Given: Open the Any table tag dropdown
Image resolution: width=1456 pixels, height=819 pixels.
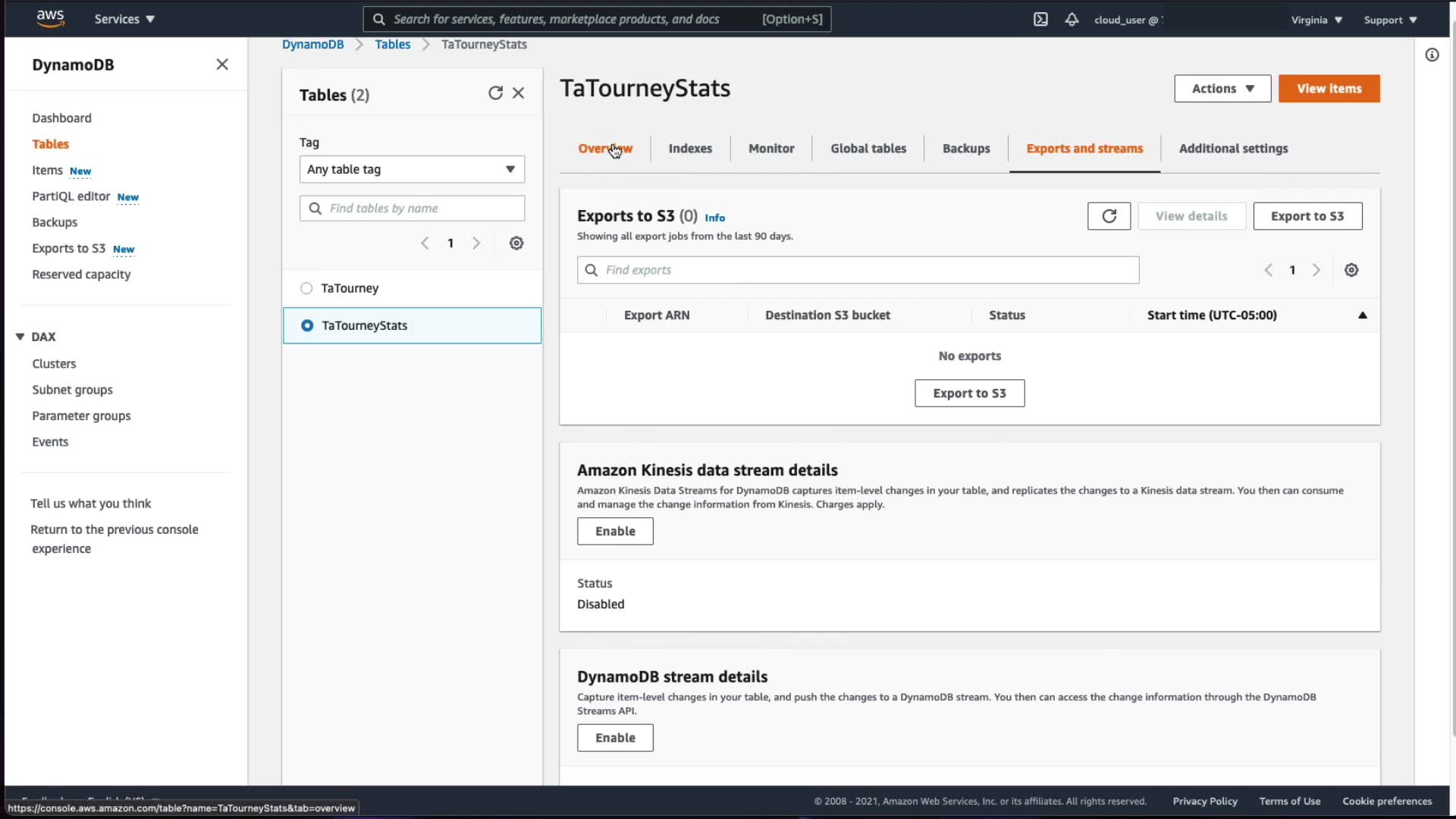Looking at the screenshot, I should (x=412, y=169).
